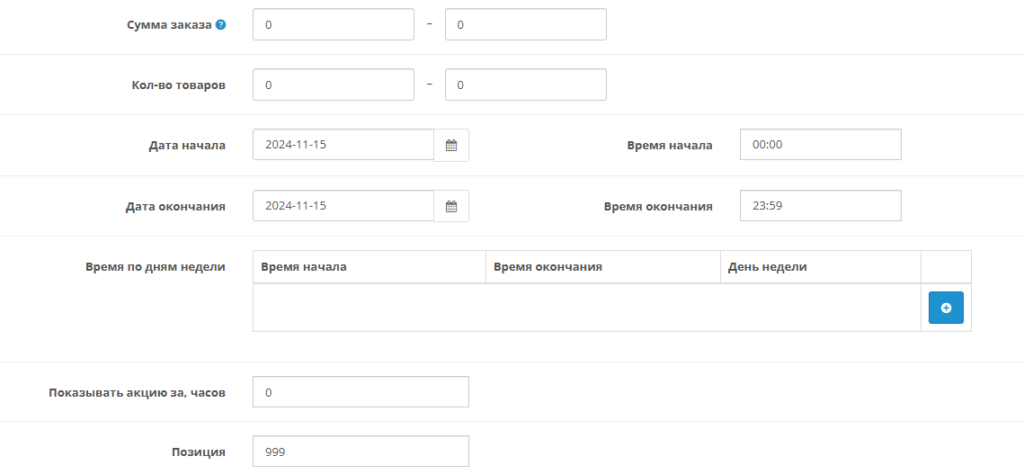
Task: Select the Дата окончания date input
Action: [x=343, y=206]
